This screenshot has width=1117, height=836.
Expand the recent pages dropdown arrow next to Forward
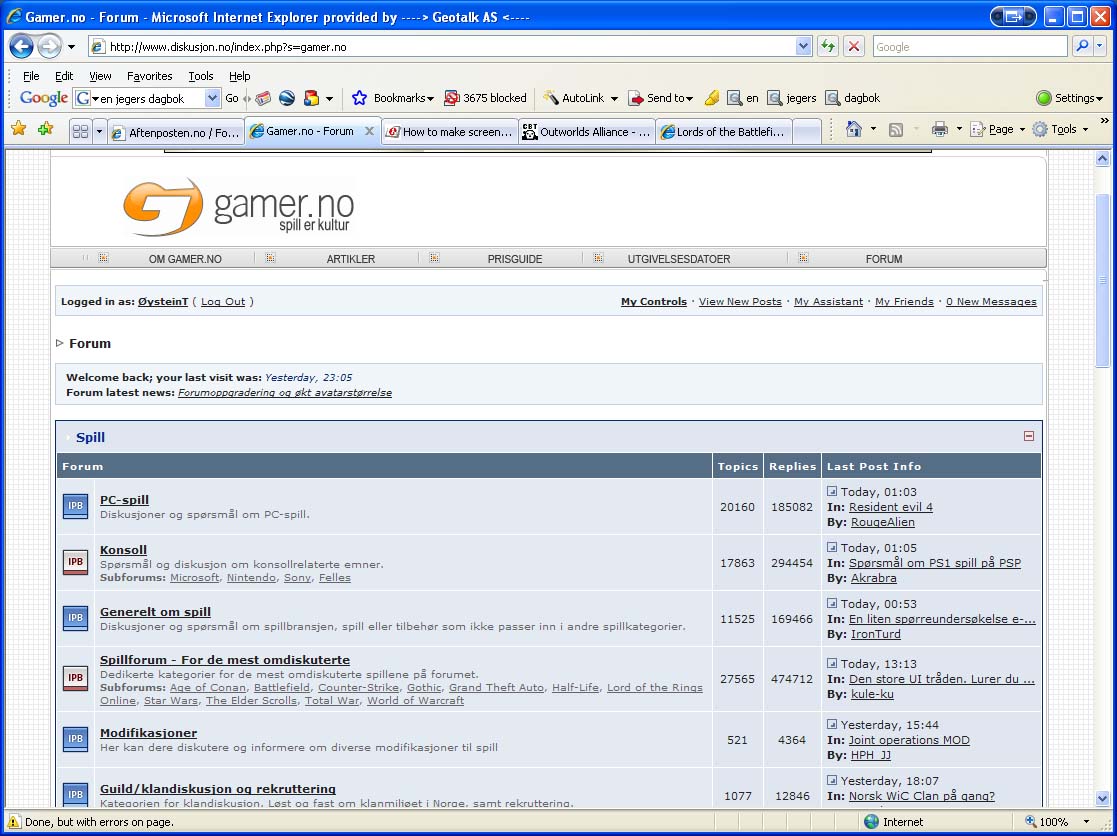point(71,47)
